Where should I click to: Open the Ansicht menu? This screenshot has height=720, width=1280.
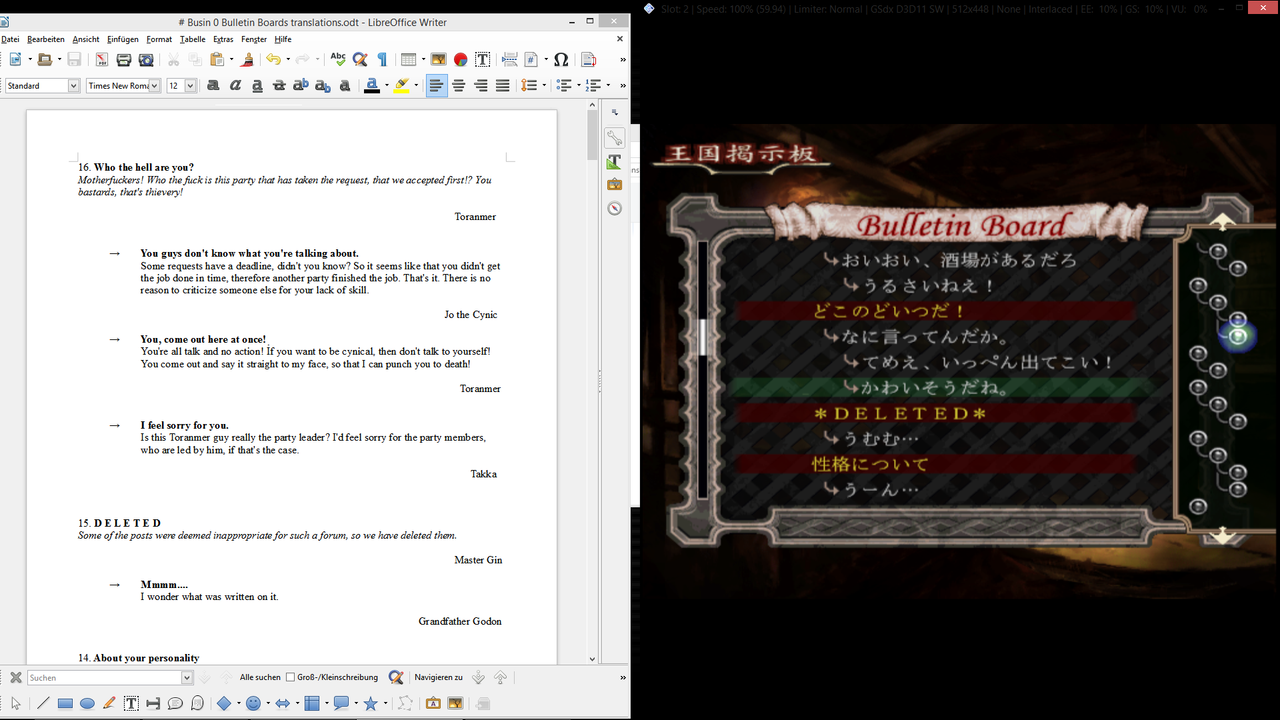[x=86, y=39]
